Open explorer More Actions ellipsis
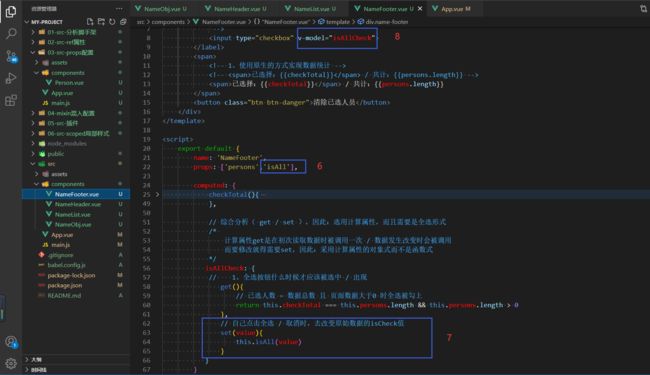The height and width of the screenshot is (375, 650). coord(119,8)
